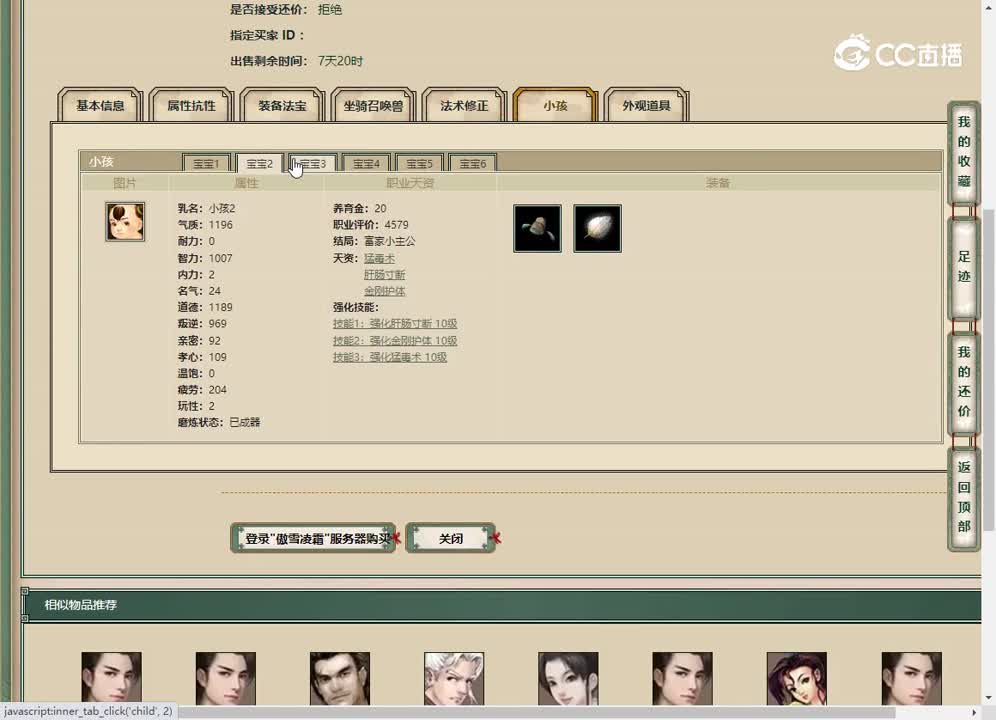Open 技能2 强化金刚护体 10级 link
This screenshot has height=720, width=996.
(x=395, y=341)
